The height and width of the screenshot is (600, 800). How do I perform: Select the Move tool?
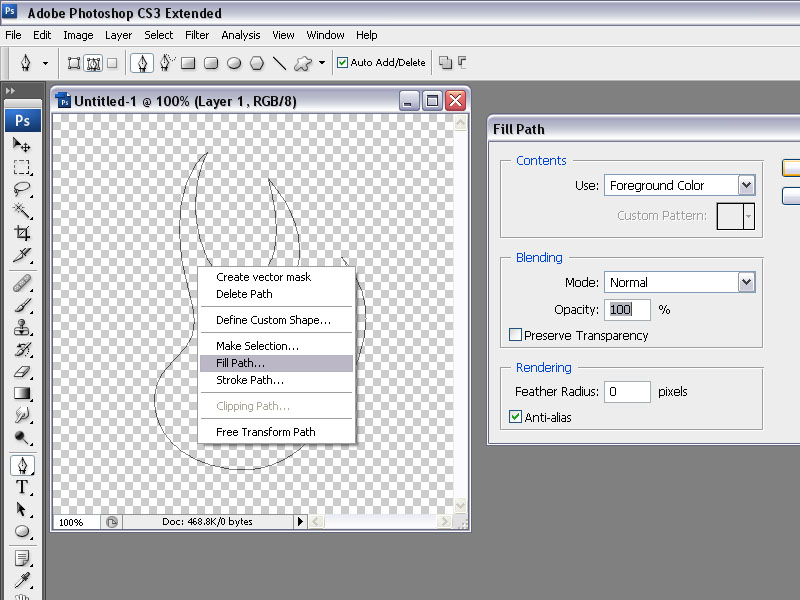click(x=21, y=145)
